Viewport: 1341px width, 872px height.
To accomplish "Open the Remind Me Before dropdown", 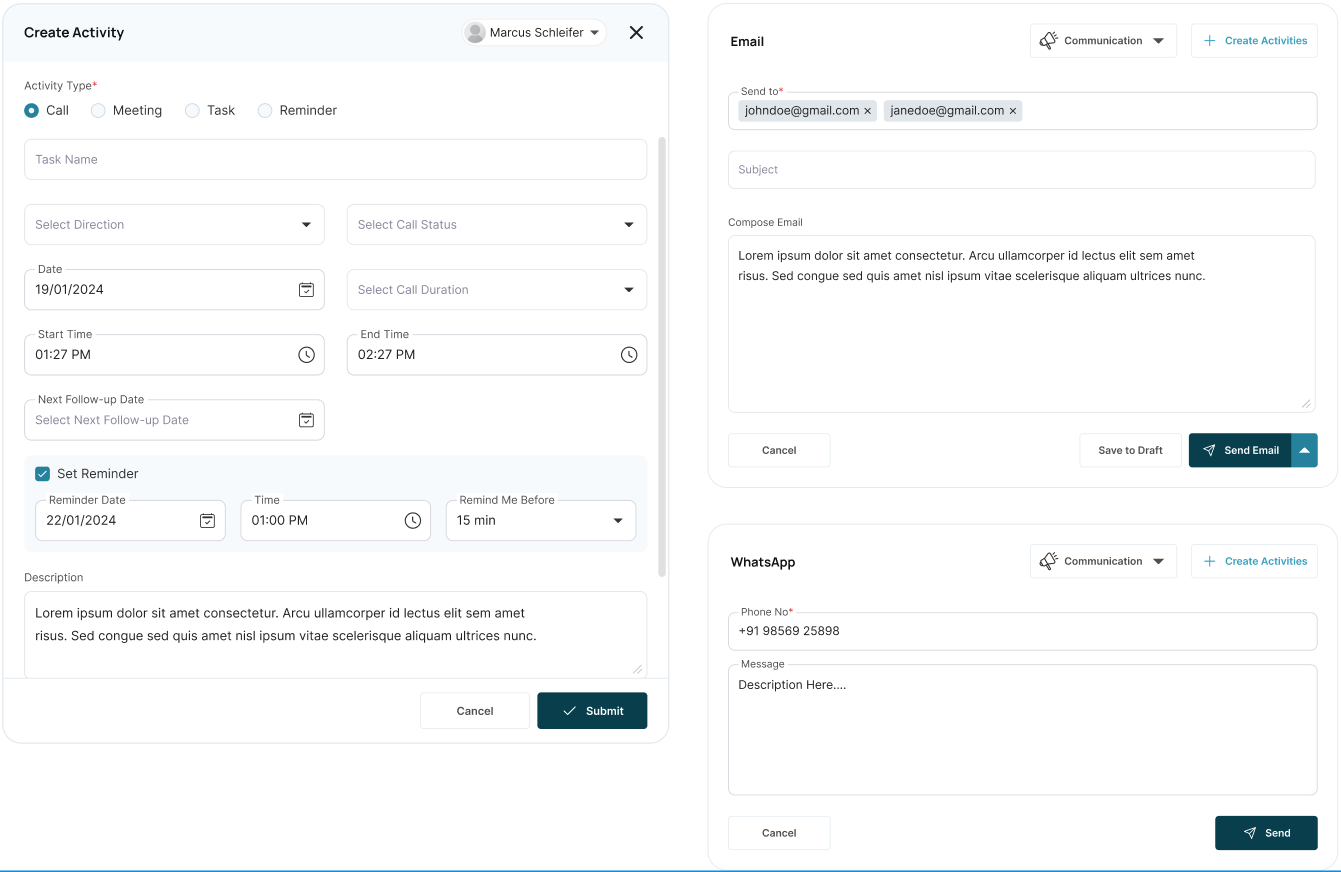I will 617,521.
